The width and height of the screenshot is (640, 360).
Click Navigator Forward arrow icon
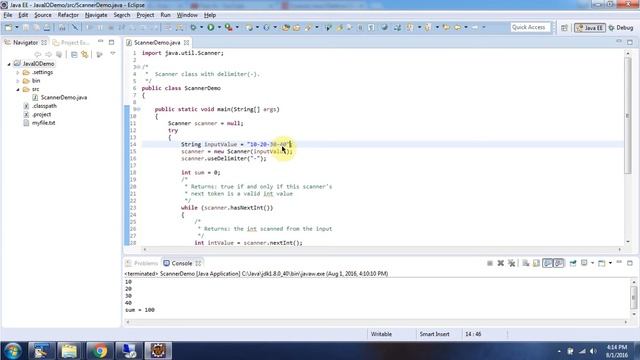[x=48, y=54]
